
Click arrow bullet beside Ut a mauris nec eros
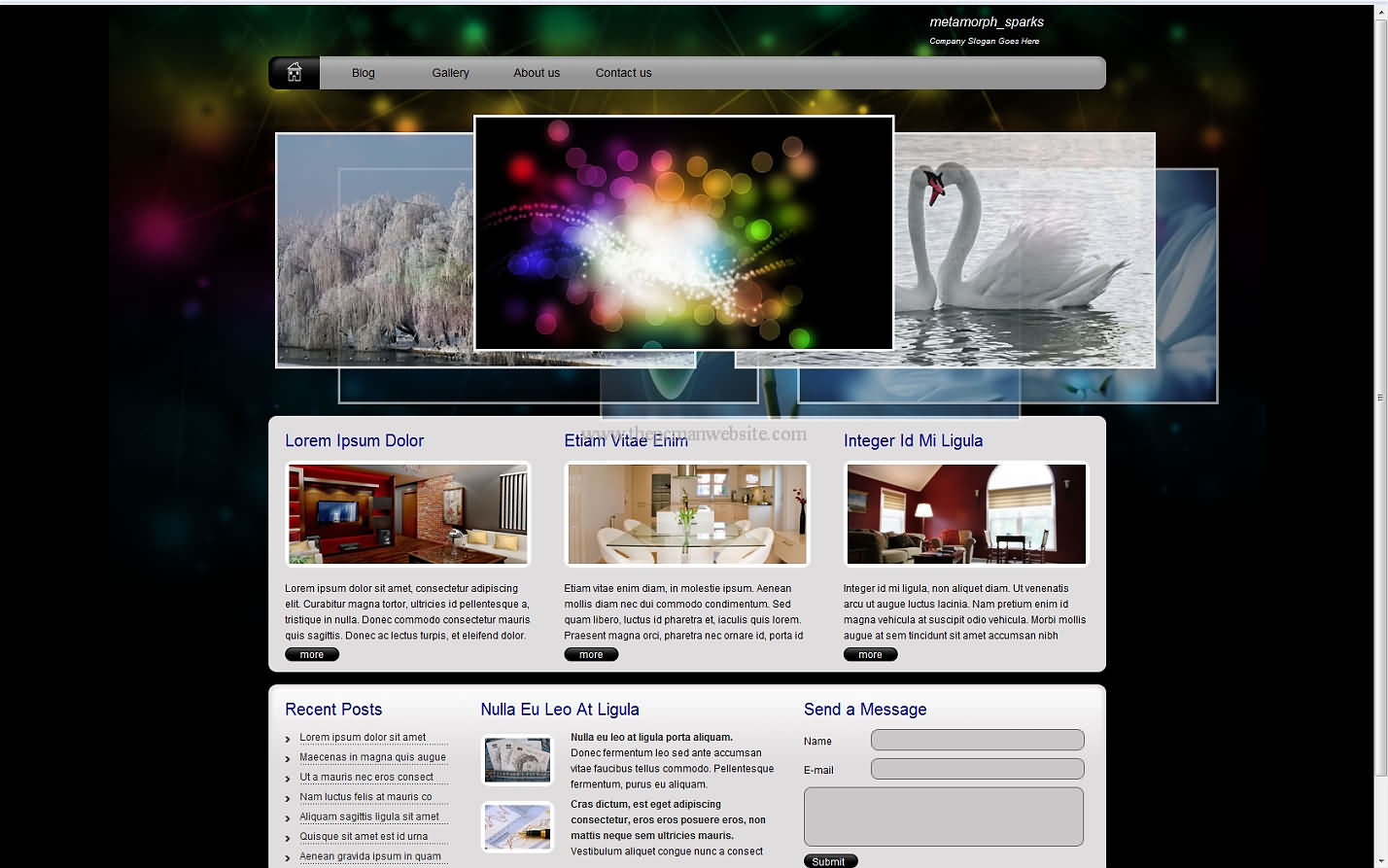click(x=288, y=779)
